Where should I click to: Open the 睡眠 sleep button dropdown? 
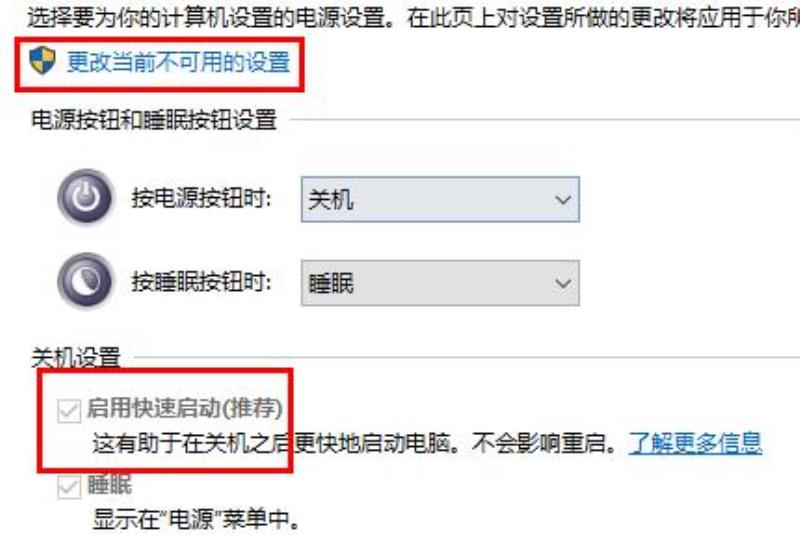pyautogui.click(x=440, y=283)
